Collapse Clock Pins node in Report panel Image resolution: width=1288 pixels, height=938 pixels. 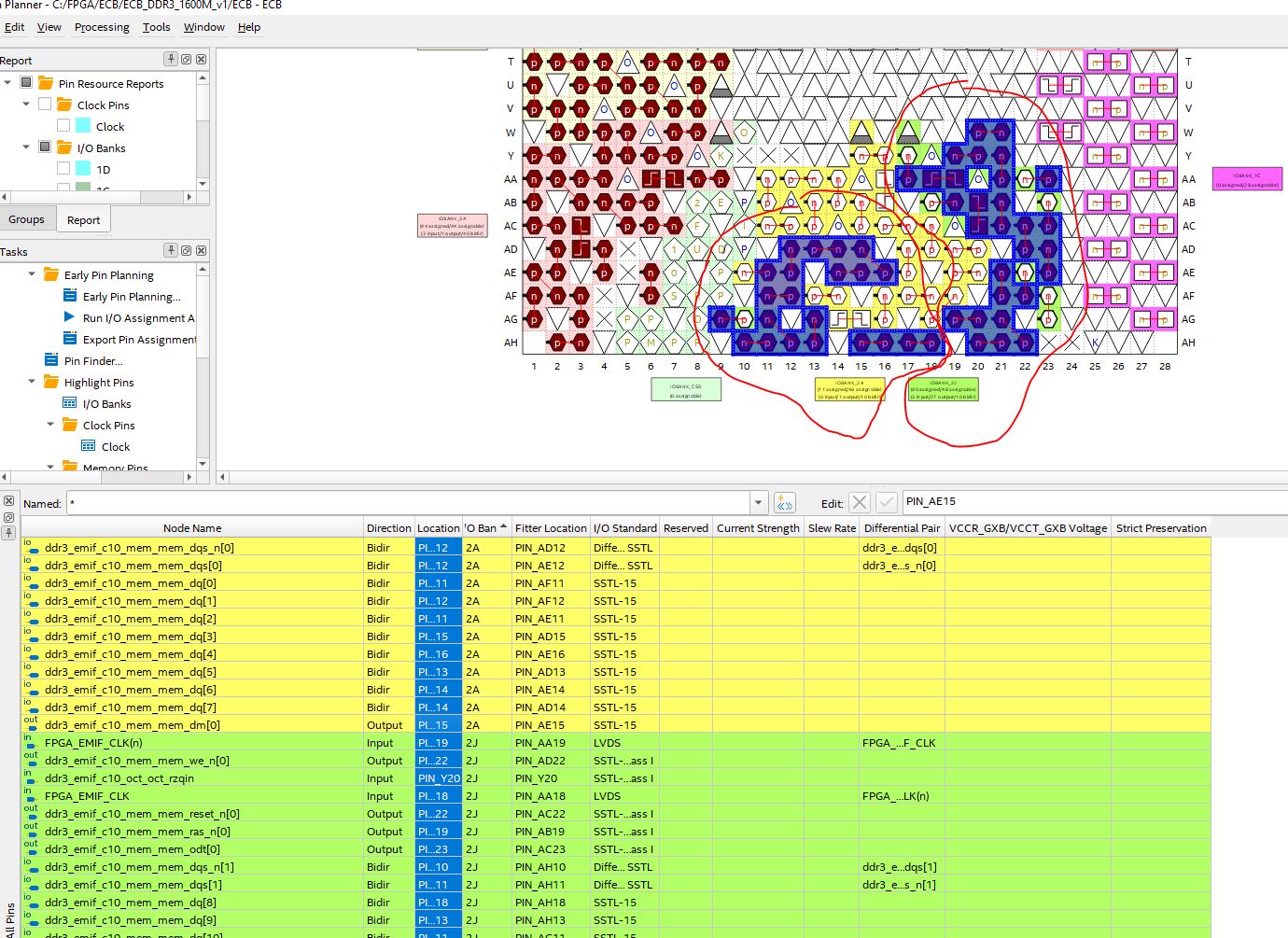pos(26,105)
